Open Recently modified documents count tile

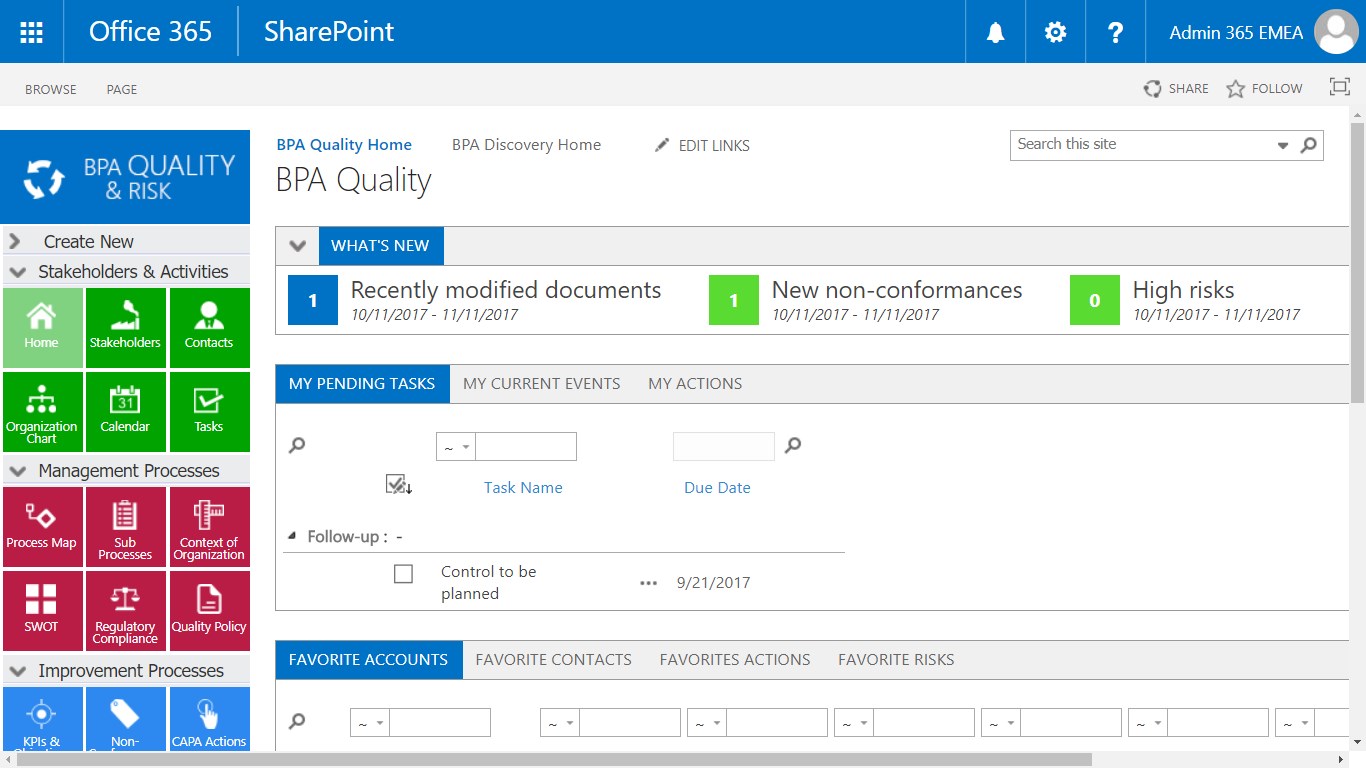coord(313,301)
